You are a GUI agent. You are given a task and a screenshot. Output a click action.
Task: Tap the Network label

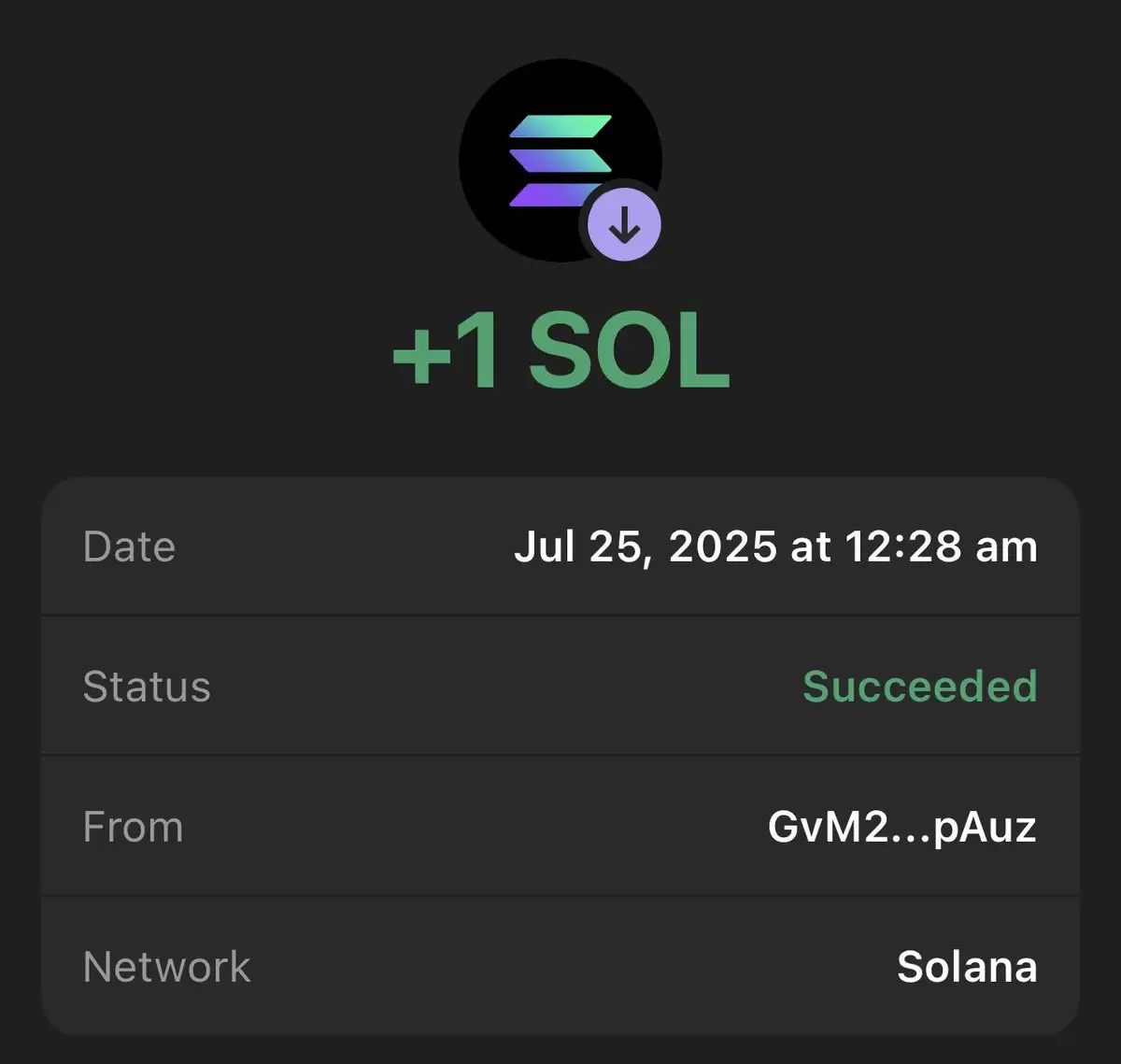[x=166, y=967]
